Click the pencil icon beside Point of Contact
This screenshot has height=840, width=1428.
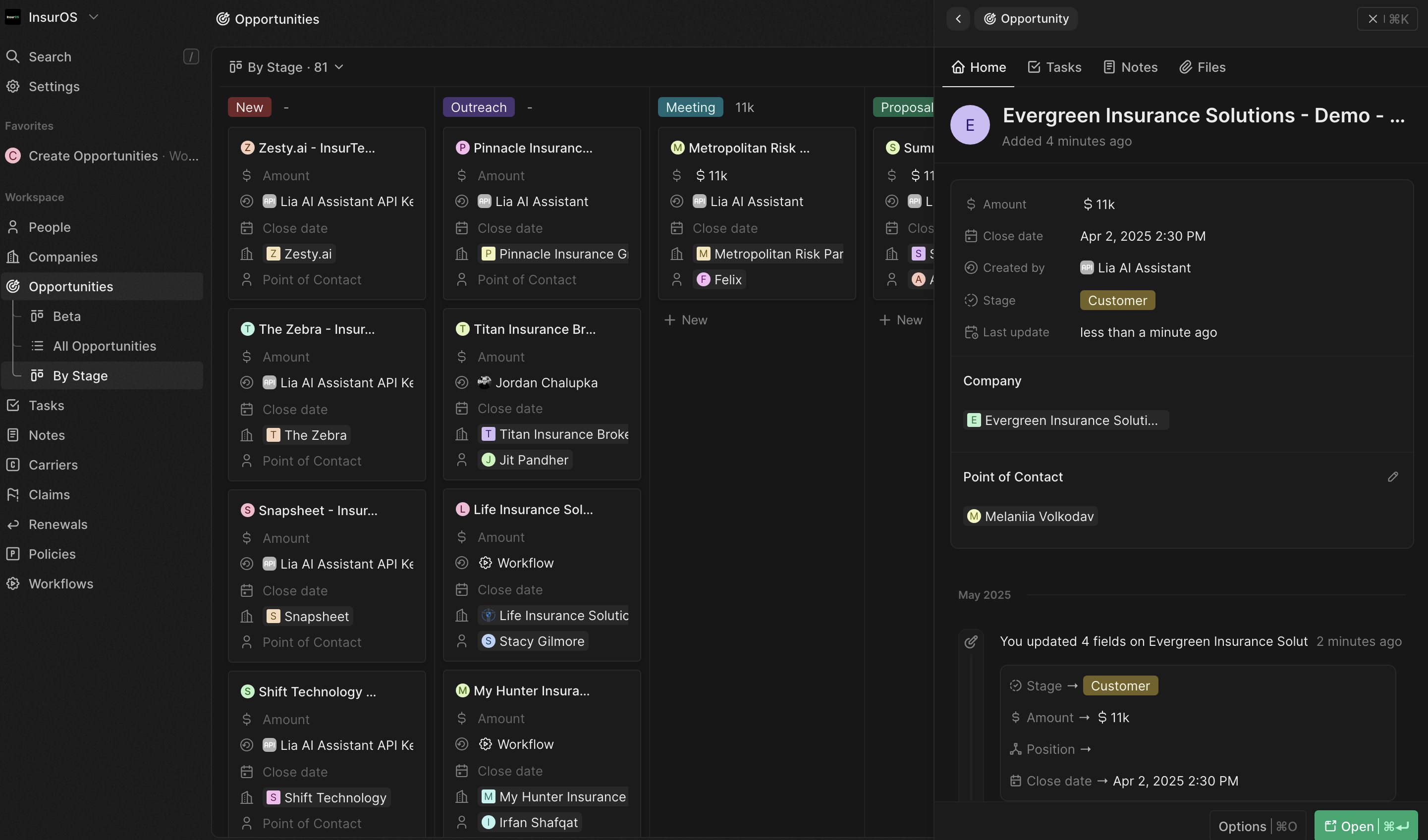[x=1392, y=477]
